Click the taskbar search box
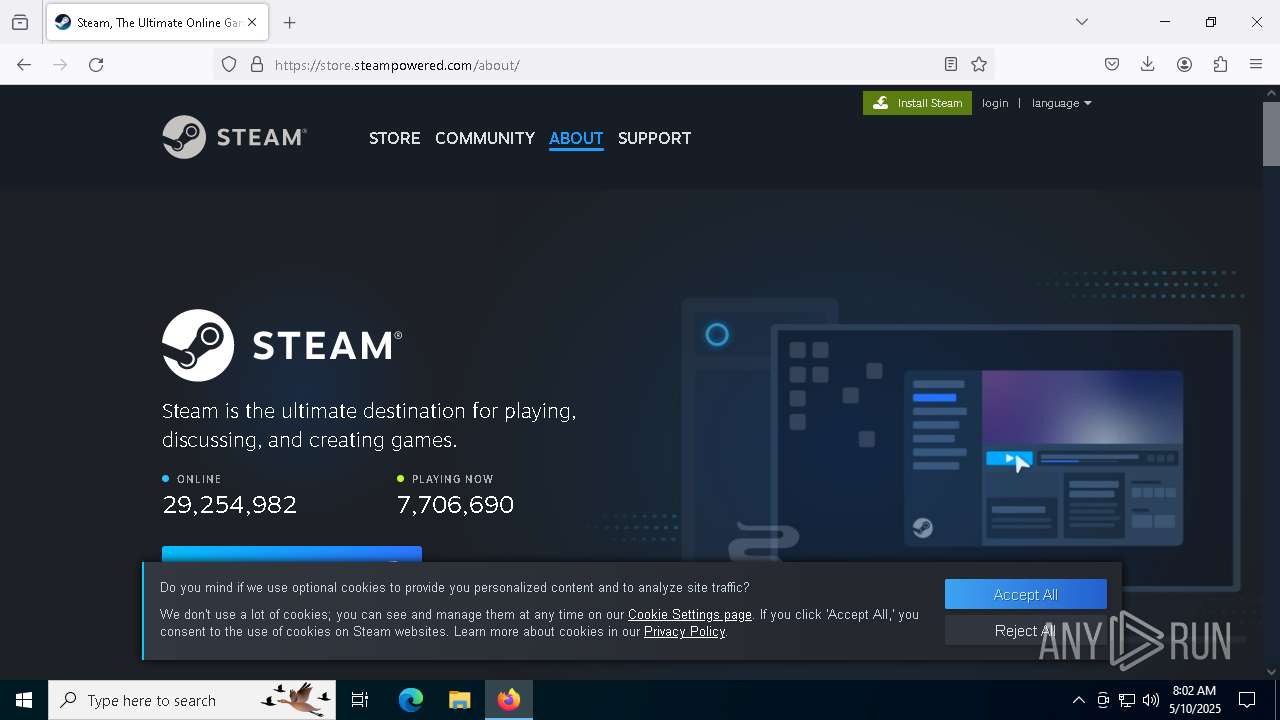Image resolution: width=1280 pixels, height=720 pixels. 192,700
